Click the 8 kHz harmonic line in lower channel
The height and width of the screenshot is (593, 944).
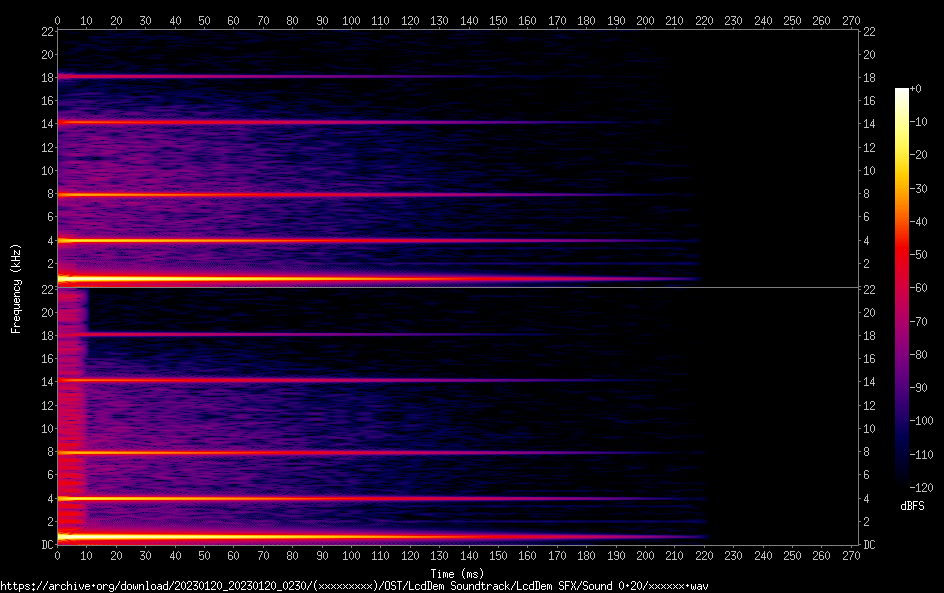pyautogui.click(x=300, y=453)
